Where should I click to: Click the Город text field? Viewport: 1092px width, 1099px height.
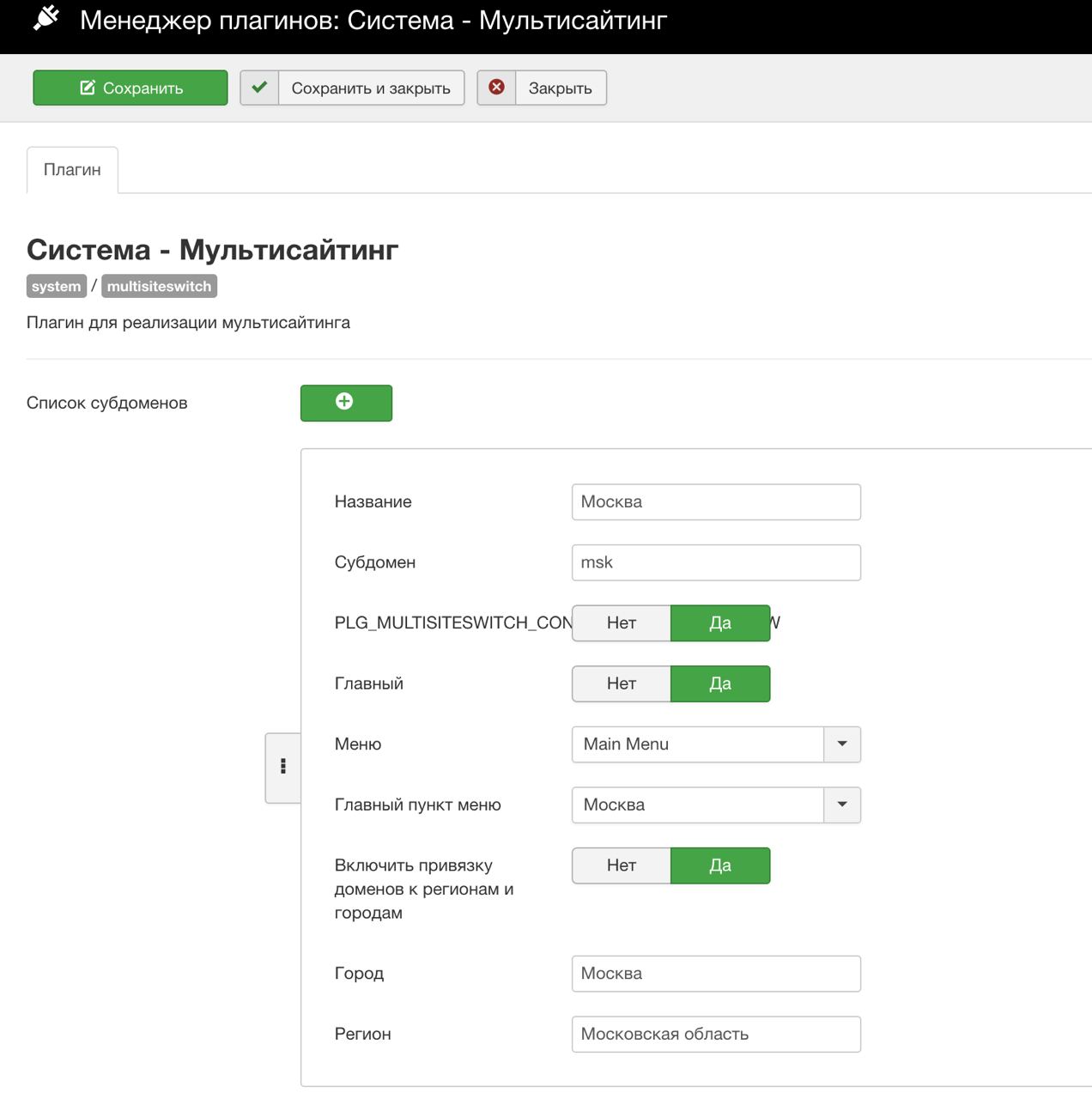[x=716, y=974]
